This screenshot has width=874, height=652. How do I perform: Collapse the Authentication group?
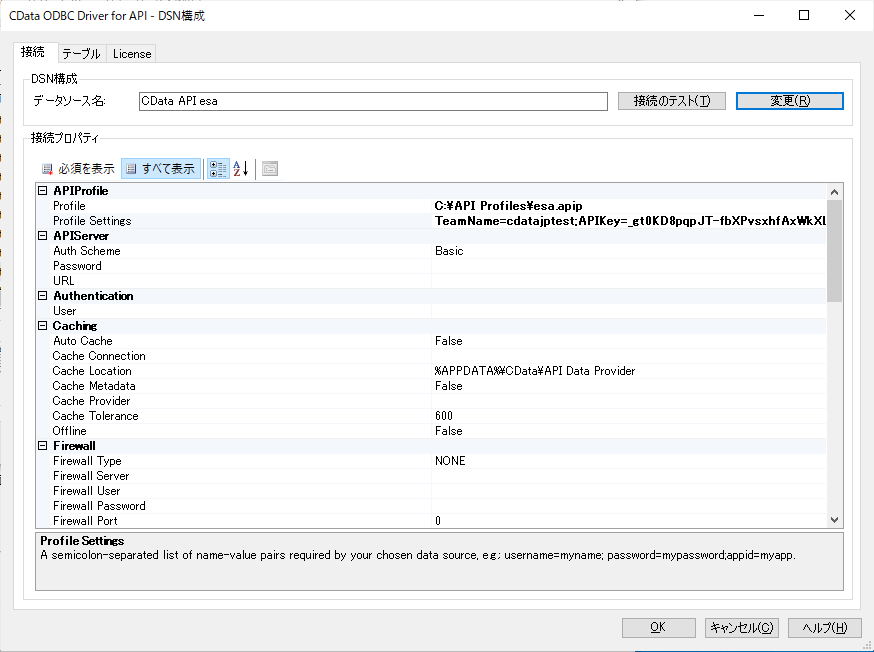[x=43, y=296]
